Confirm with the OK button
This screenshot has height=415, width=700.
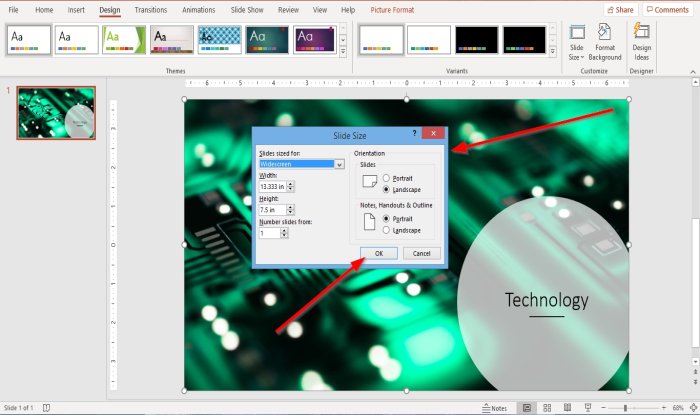(379, 253)
